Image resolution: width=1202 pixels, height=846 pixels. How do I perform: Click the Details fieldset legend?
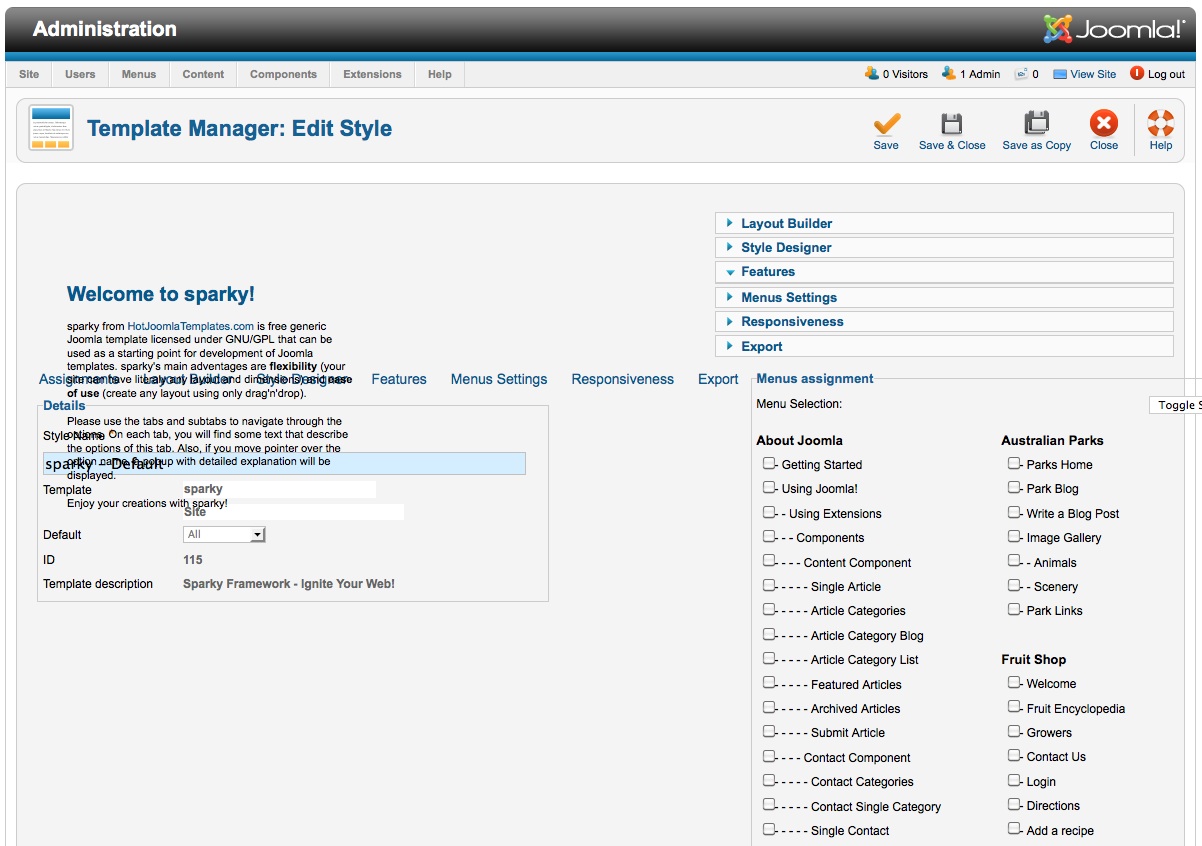64,405
